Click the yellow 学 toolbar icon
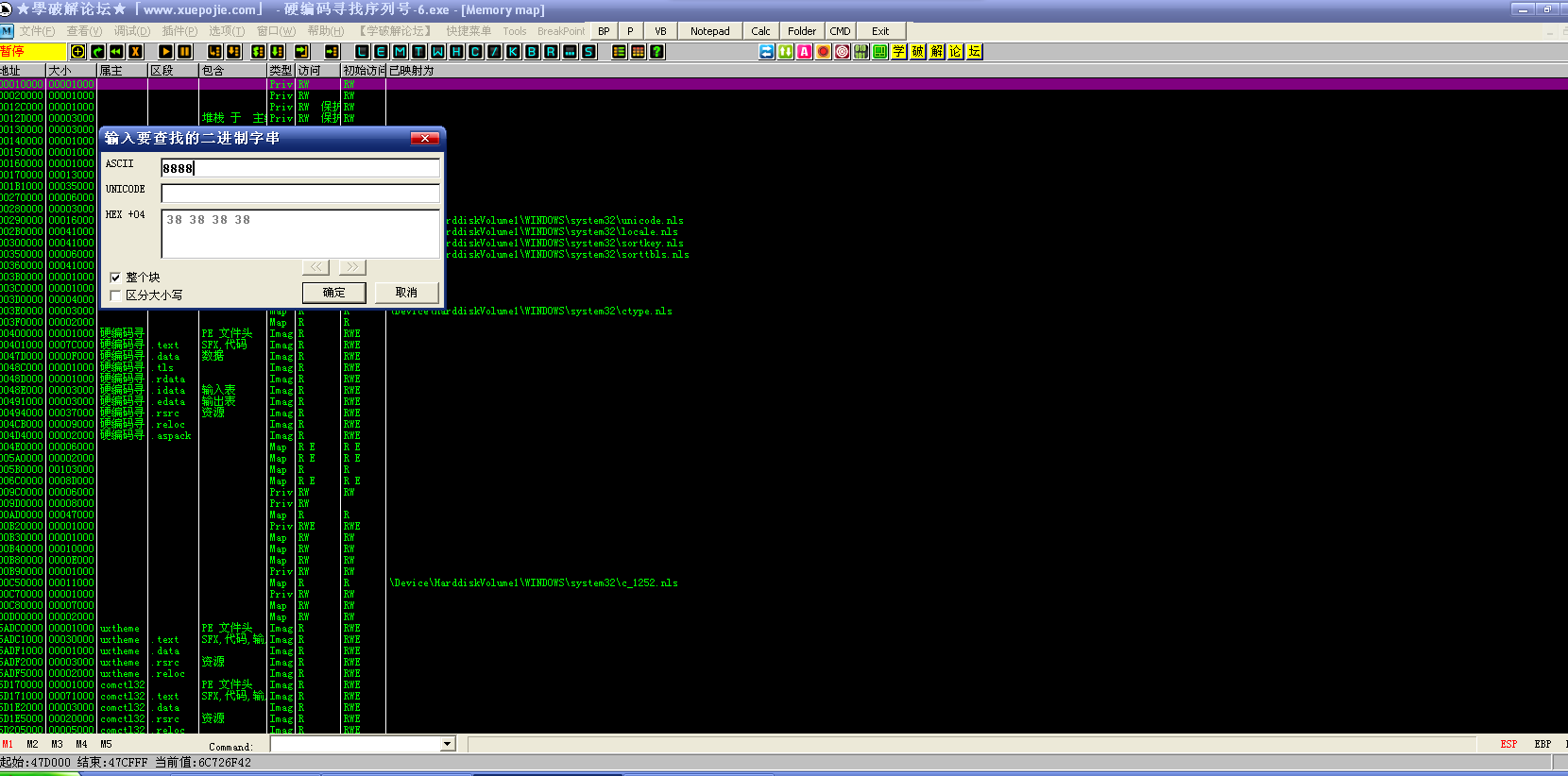The width and height of the screenshot is (1568, 776). click(x=899, y=52)
